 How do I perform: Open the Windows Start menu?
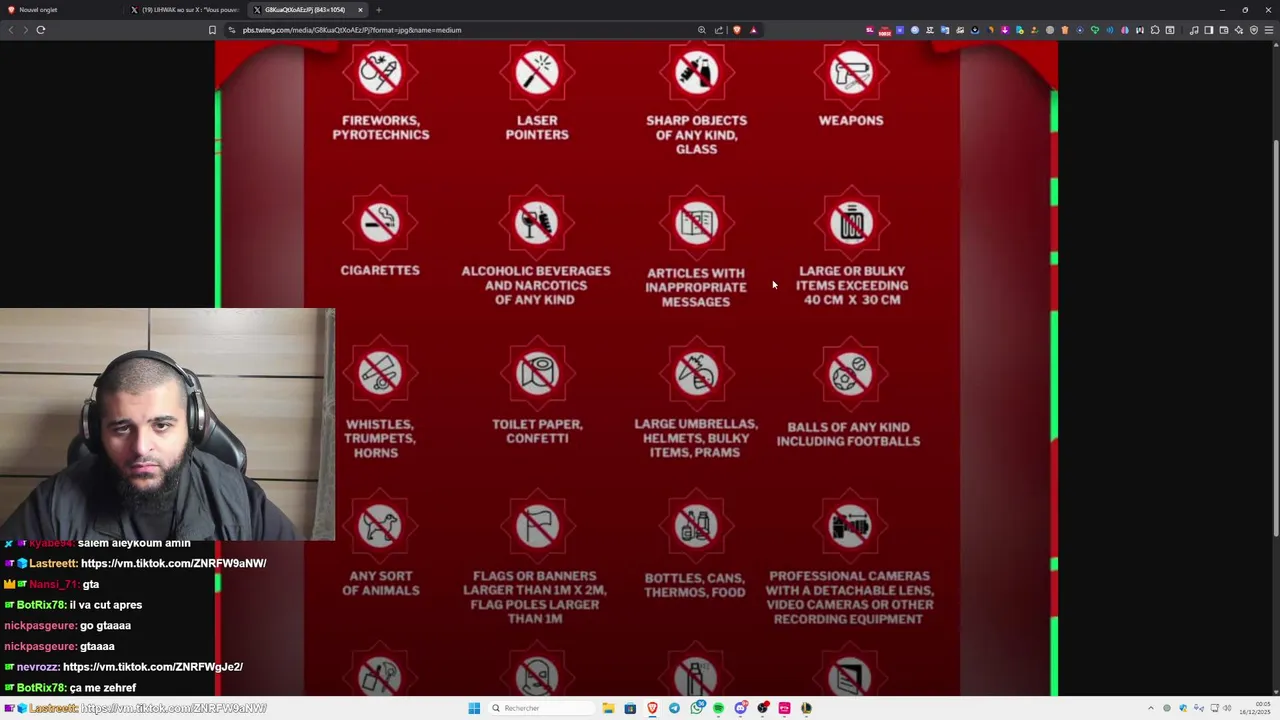(x=474, y=708)
